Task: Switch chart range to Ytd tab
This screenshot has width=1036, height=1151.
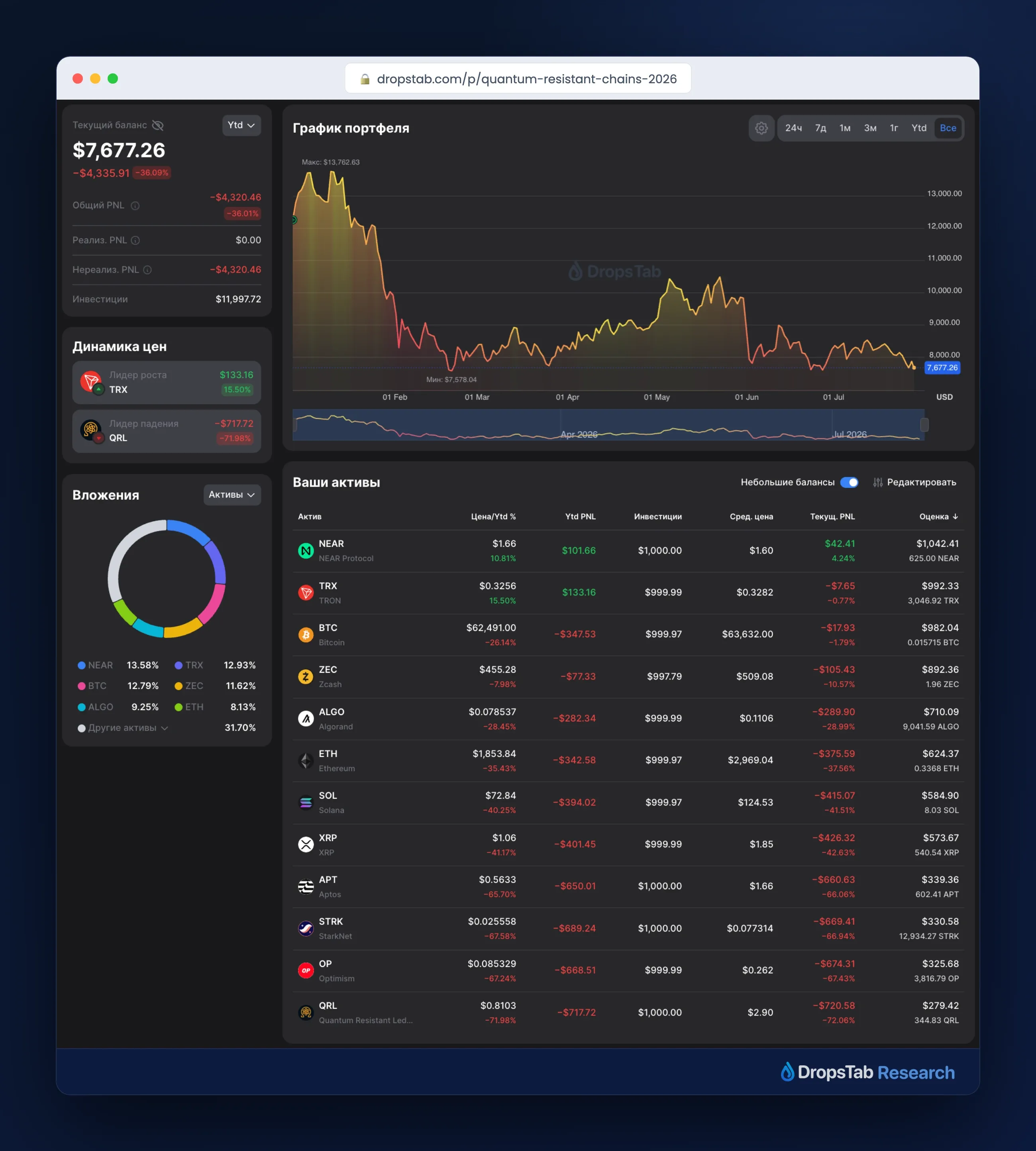Action: pyautogui.click(x=919, y=128)
